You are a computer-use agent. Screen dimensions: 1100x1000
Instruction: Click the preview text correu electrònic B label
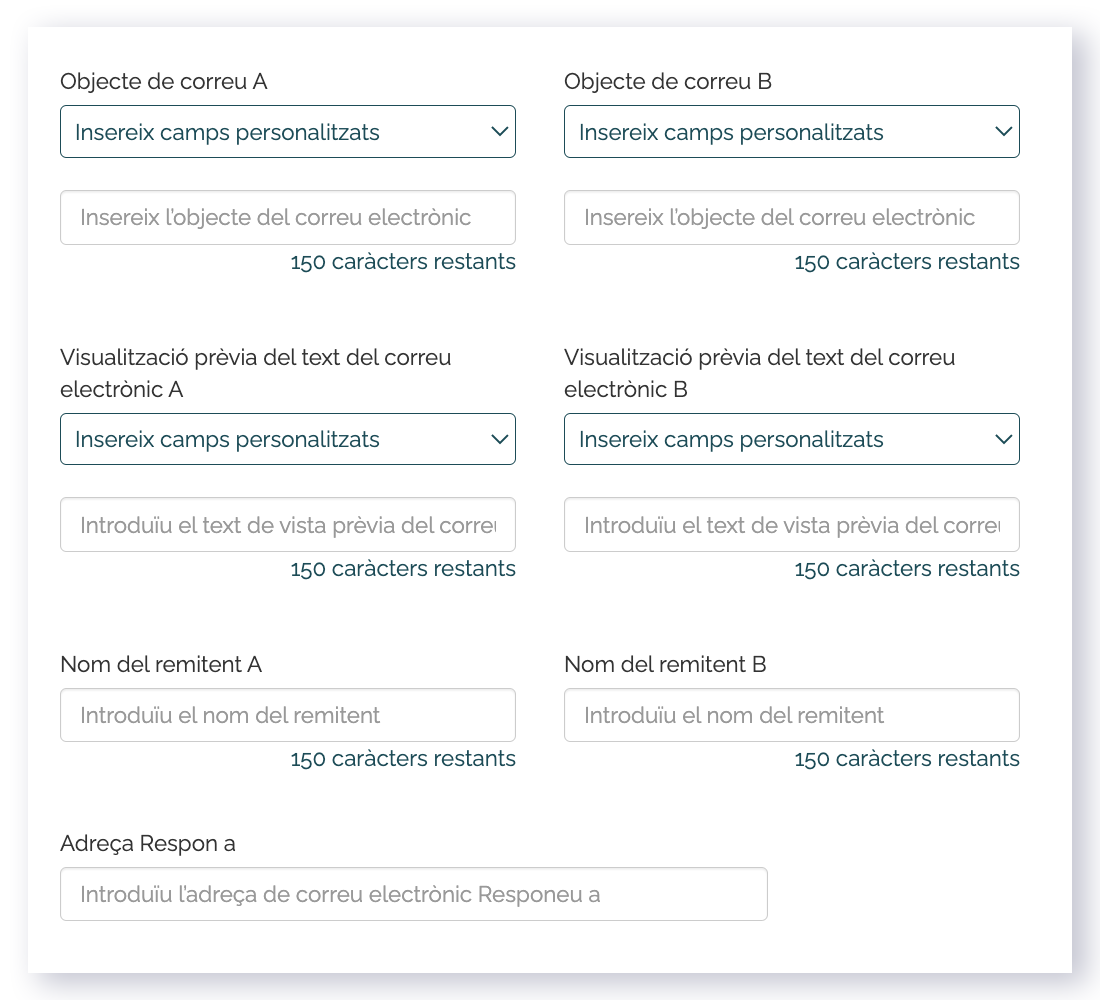pyautogui.click(x=759, y=373)
